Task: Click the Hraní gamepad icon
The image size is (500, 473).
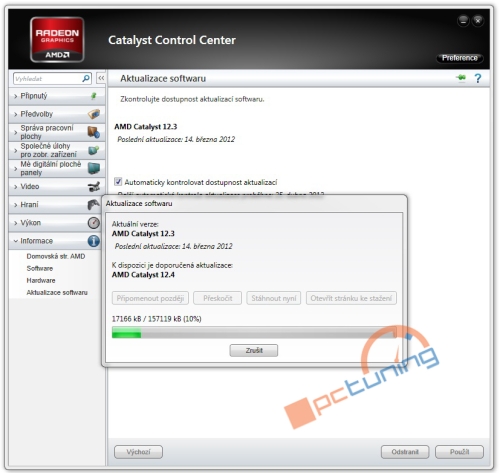Action: (94, 204)
